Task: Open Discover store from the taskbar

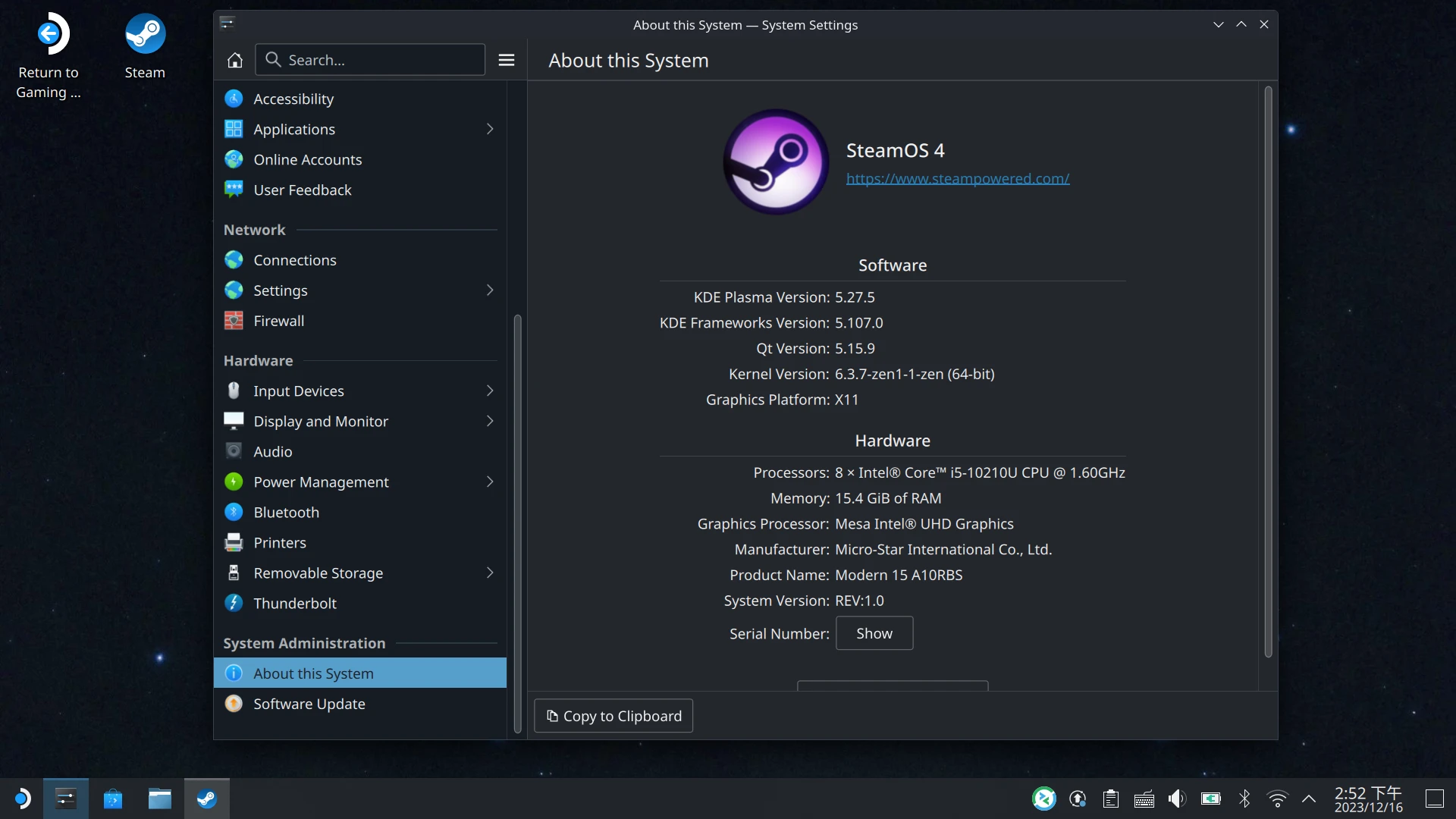Action: [x=113, y=799]
